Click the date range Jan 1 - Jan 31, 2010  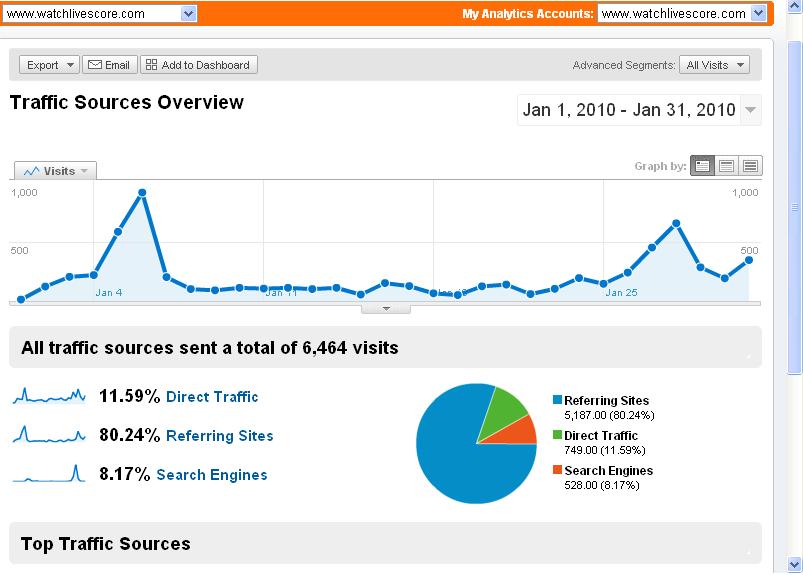(629, 110)
